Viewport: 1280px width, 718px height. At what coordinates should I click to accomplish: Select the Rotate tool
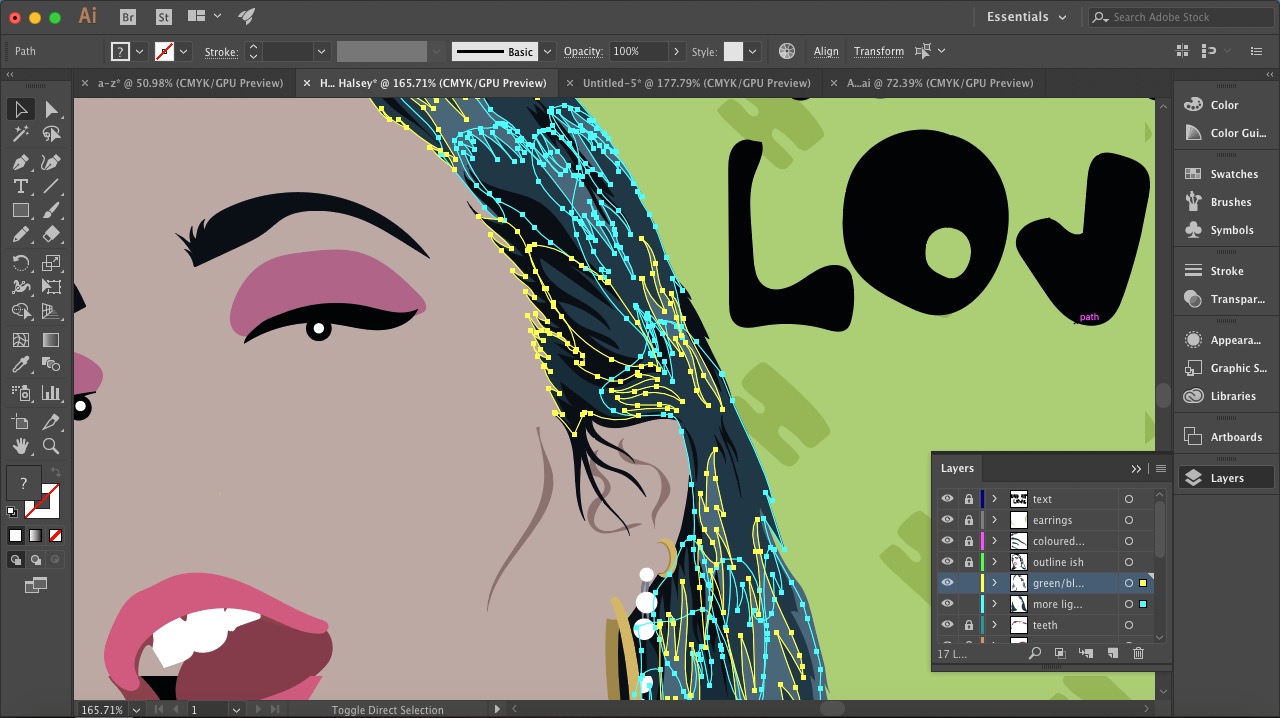21,263
